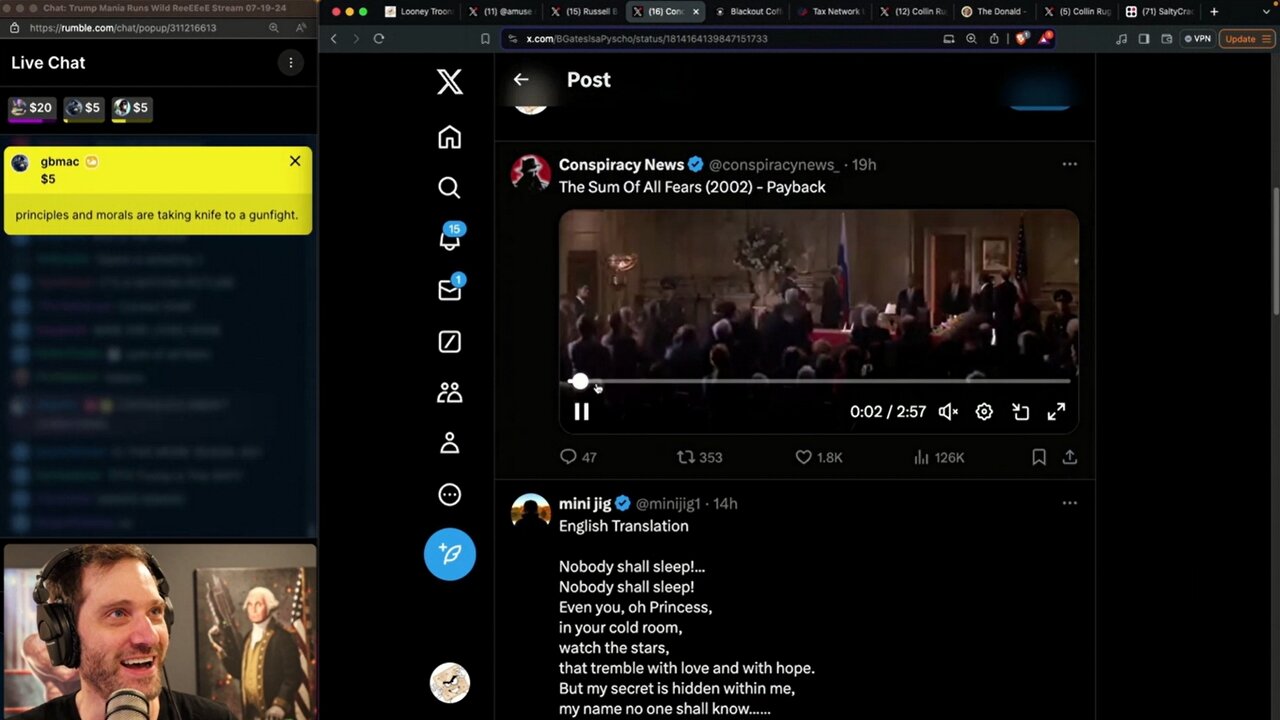This screenshot has width=1280, height=720.
Task: Switch to The Donald browser tab
Action: (994, 12)
